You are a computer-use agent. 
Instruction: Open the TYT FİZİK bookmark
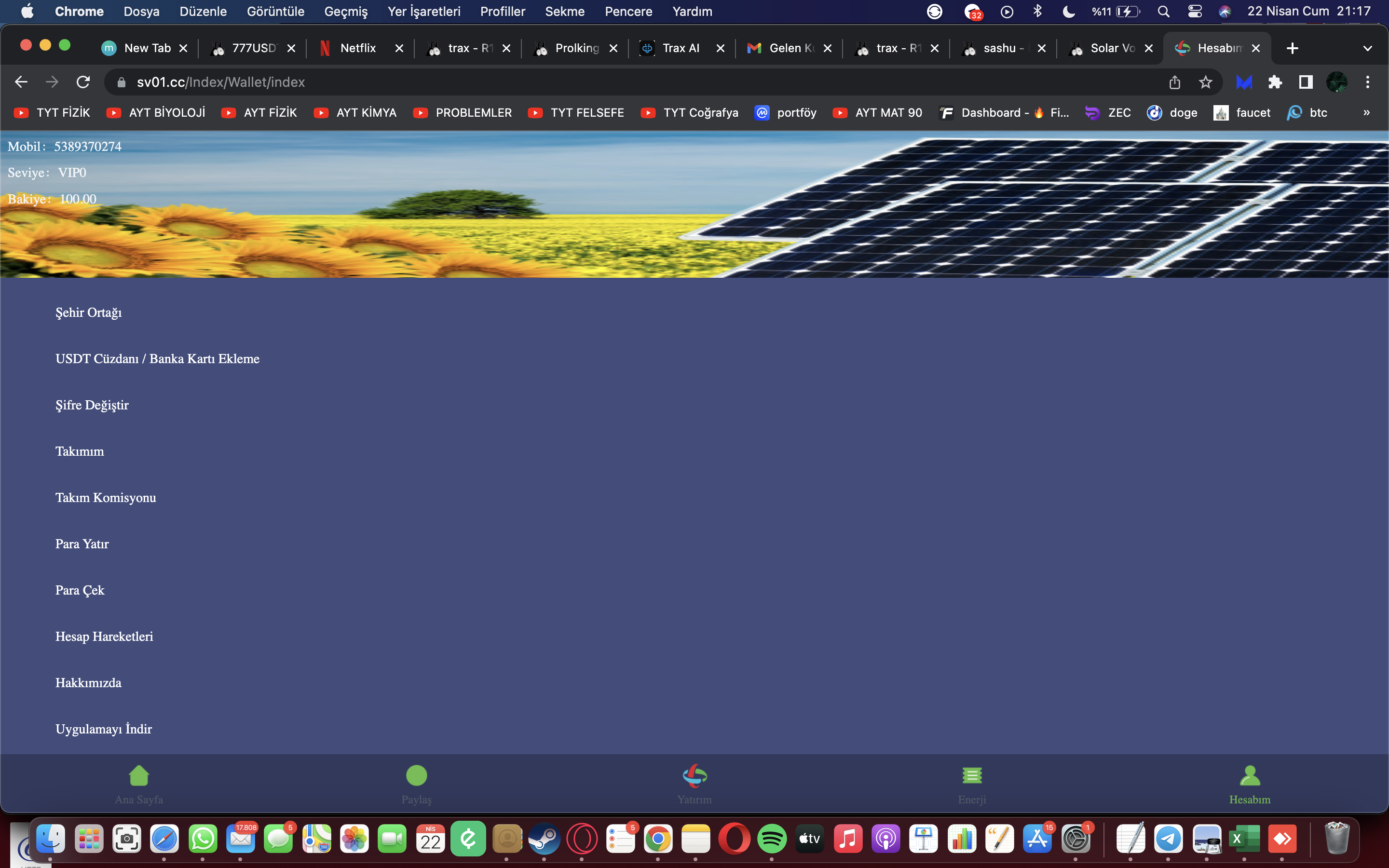[52, 112]
